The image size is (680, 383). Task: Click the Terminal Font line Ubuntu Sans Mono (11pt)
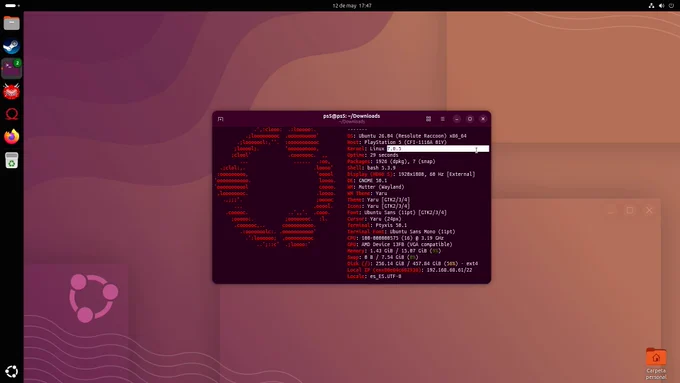tap(401, 232)
